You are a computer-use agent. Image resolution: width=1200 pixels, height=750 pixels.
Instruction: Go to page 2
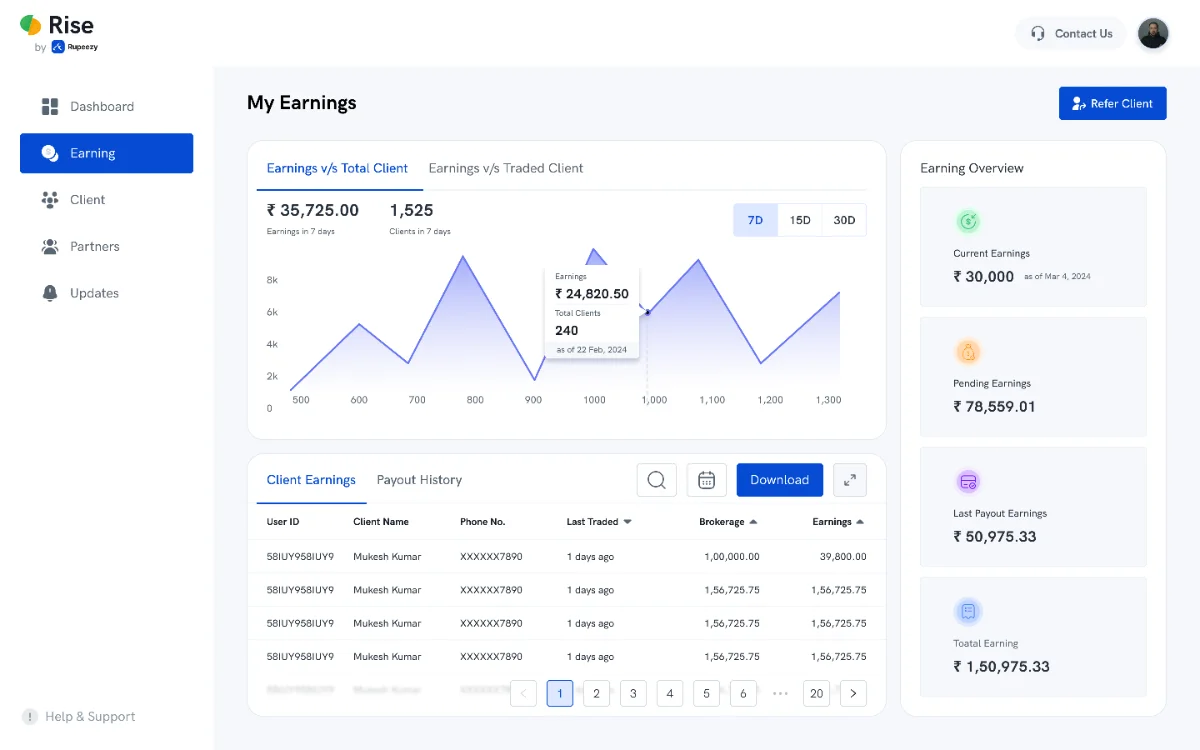click(x=597, y=693)
